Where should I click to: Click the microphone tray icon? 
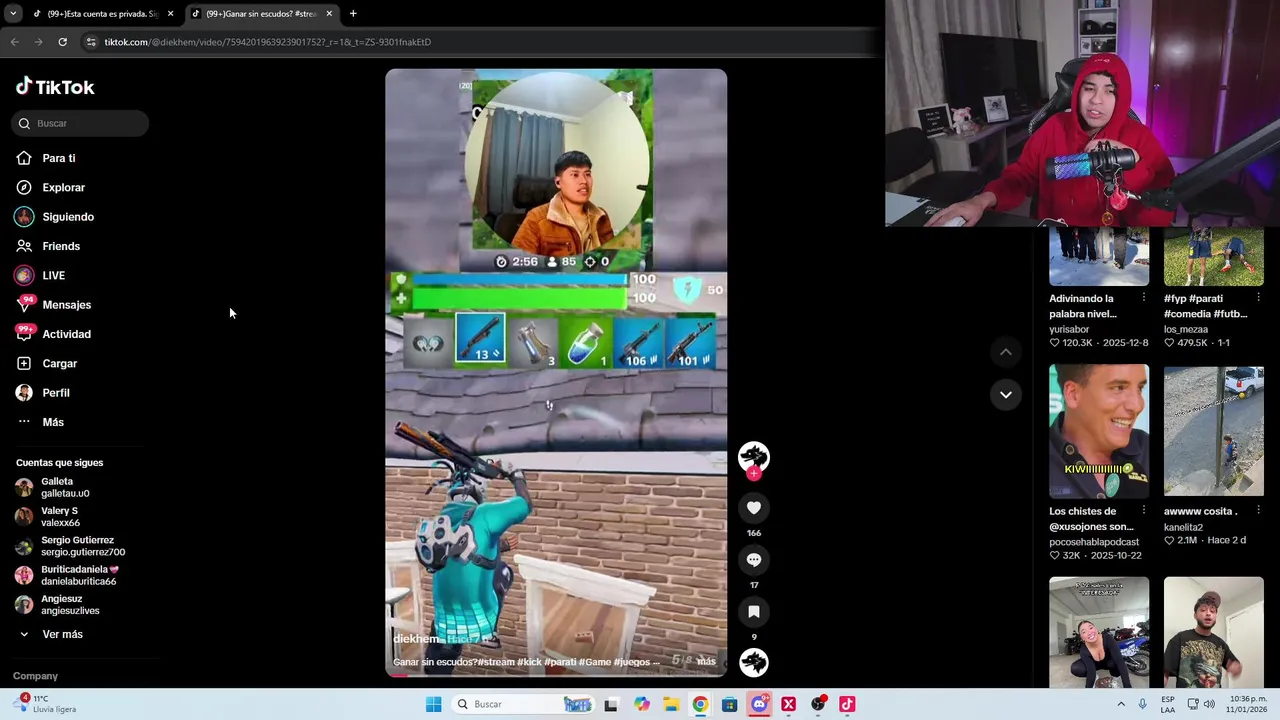point(1143,704)
